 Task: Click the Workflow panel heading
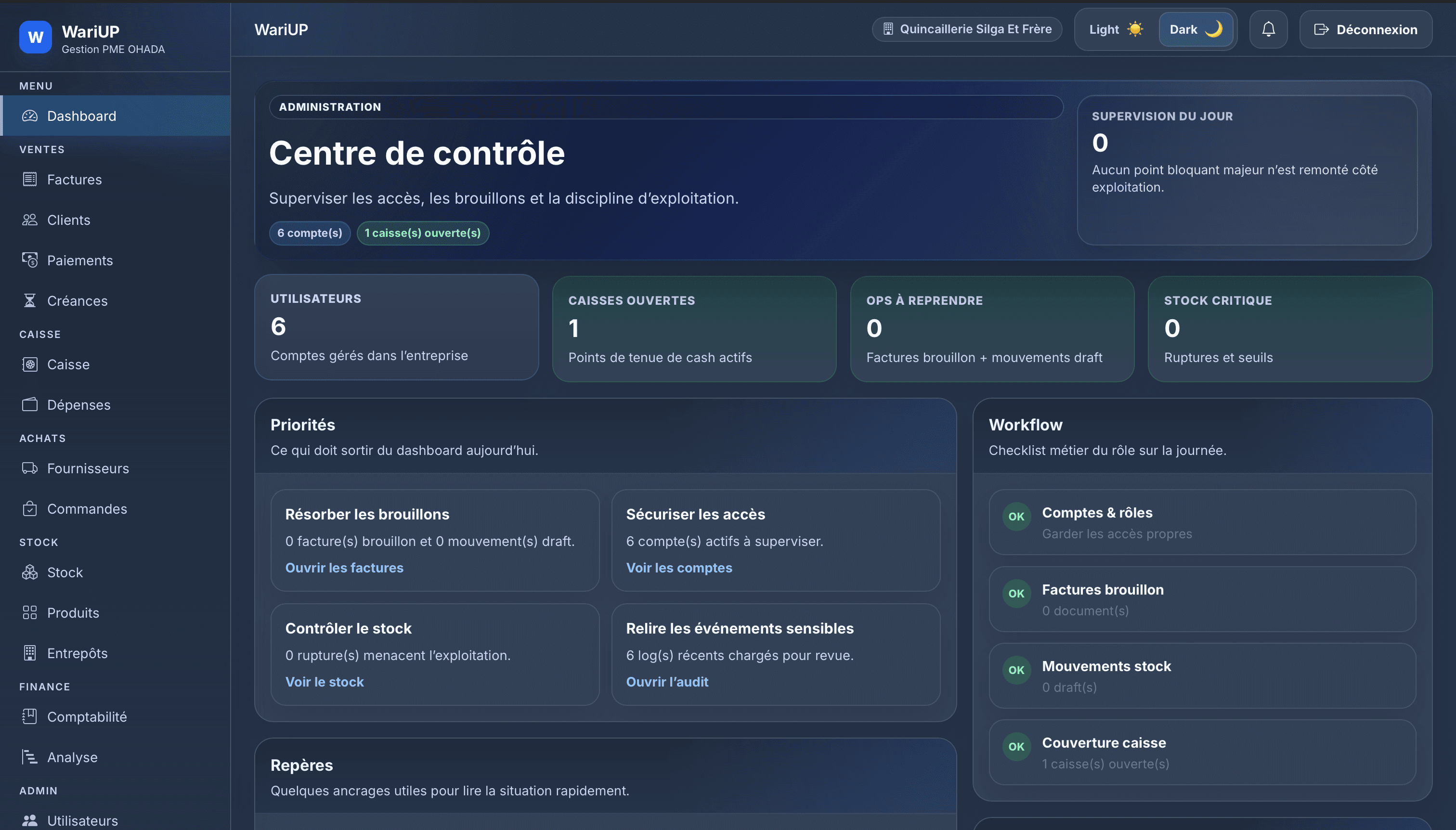pyautogui.click(x=1026, y=425)
